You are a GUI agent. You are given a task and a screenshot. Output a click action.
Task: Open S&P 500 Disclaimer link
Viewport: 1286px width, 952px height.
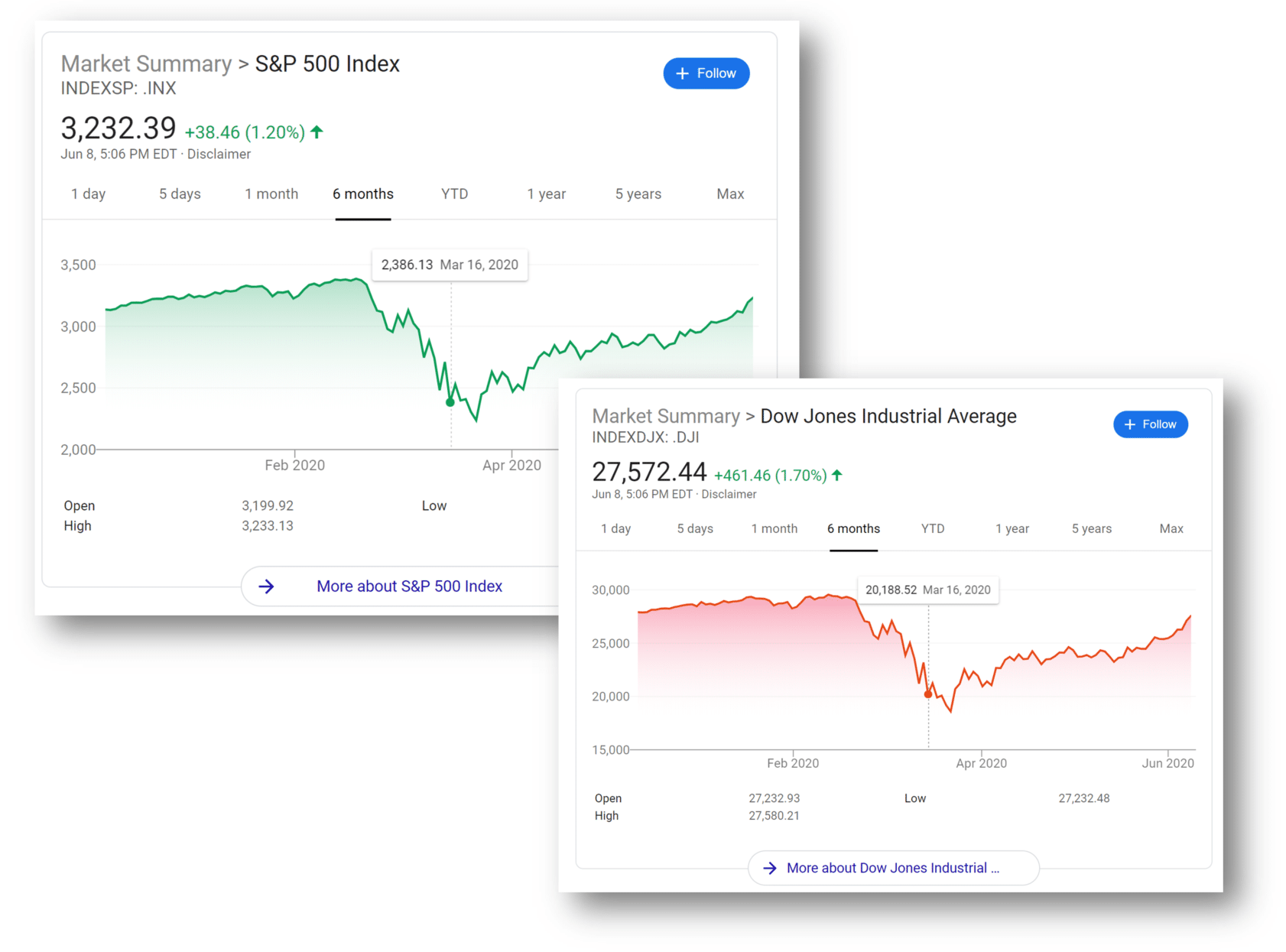(x=219, y=154)
